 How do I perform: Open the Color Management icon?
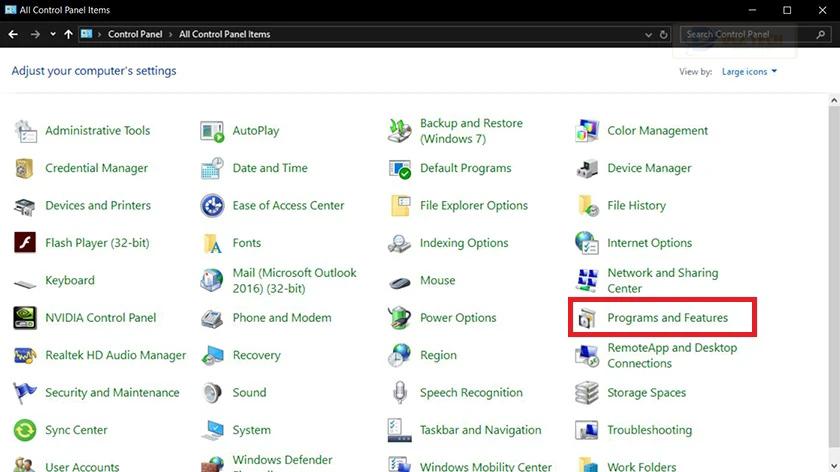point(587,131)
